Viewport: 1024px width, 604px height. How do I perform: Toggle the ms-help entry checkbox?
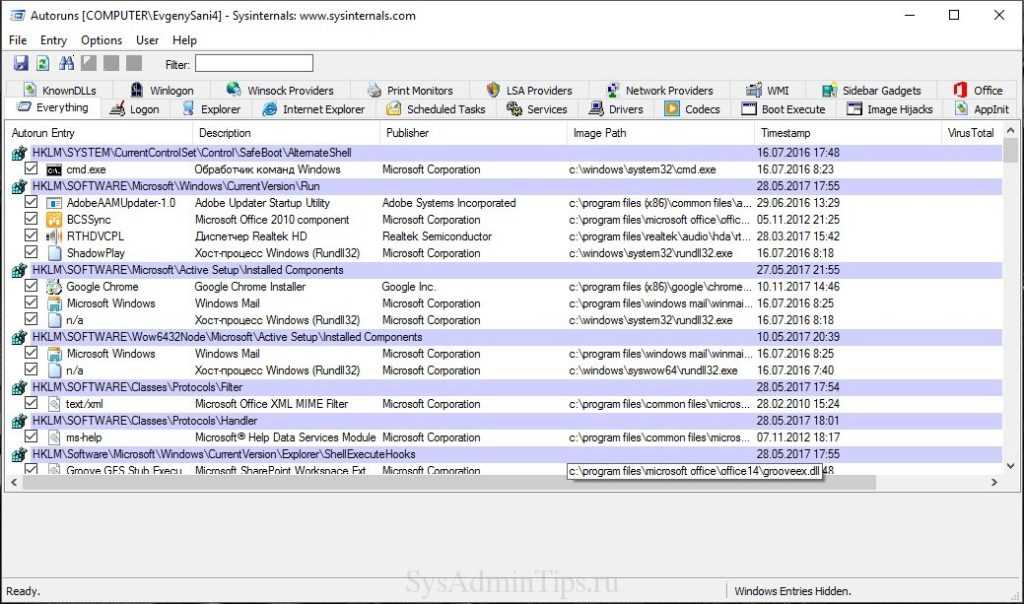coord(31,438)
